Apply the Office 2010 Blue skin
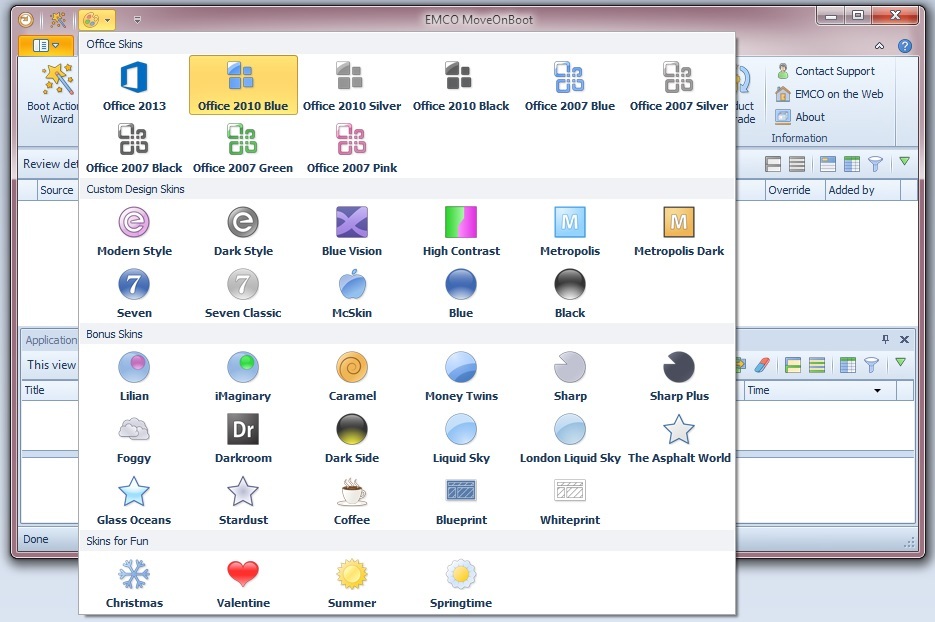 [x=243, y=86]
